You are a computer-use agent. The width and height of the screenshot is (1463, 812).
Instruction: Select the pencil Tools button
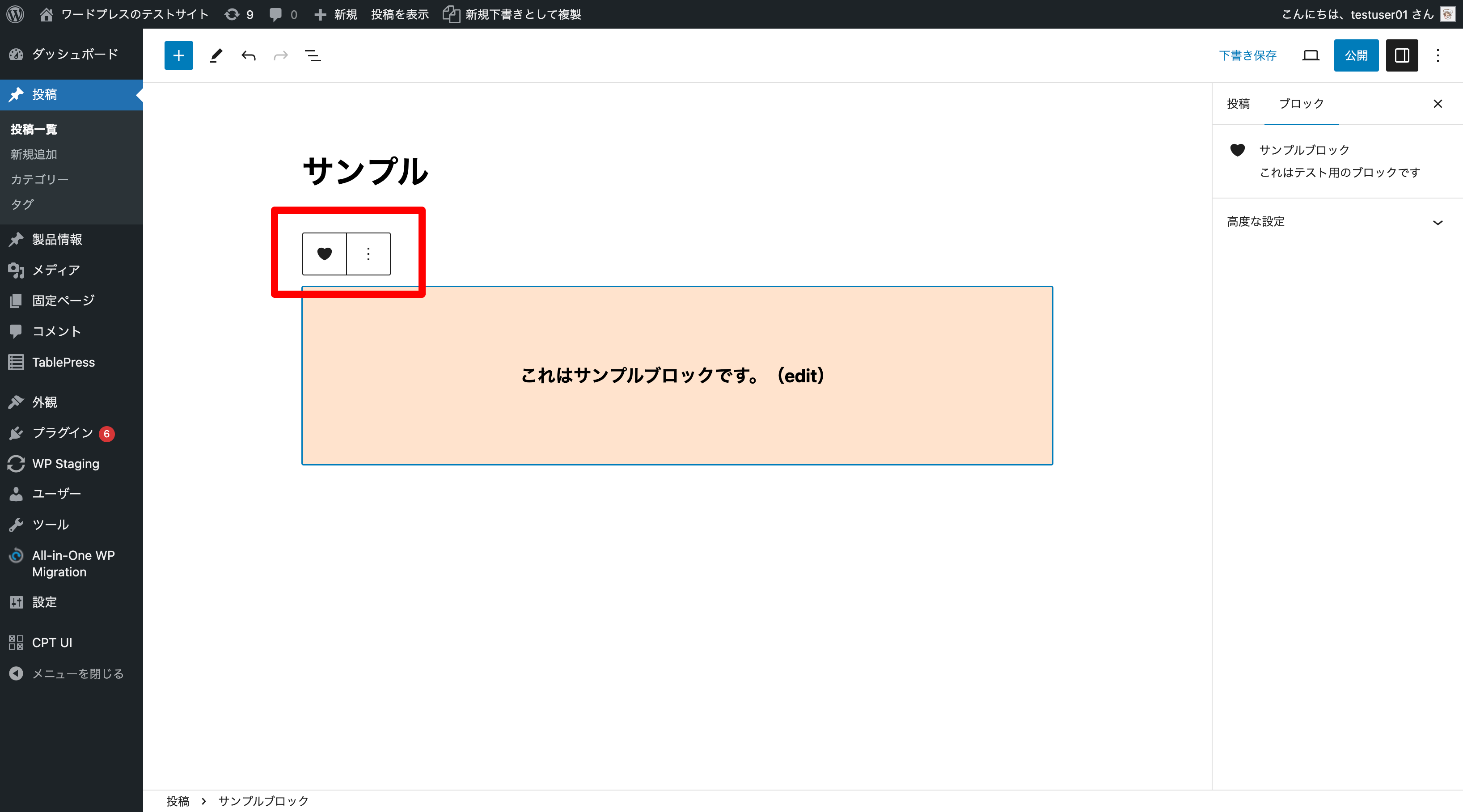(x=216, y=55)
